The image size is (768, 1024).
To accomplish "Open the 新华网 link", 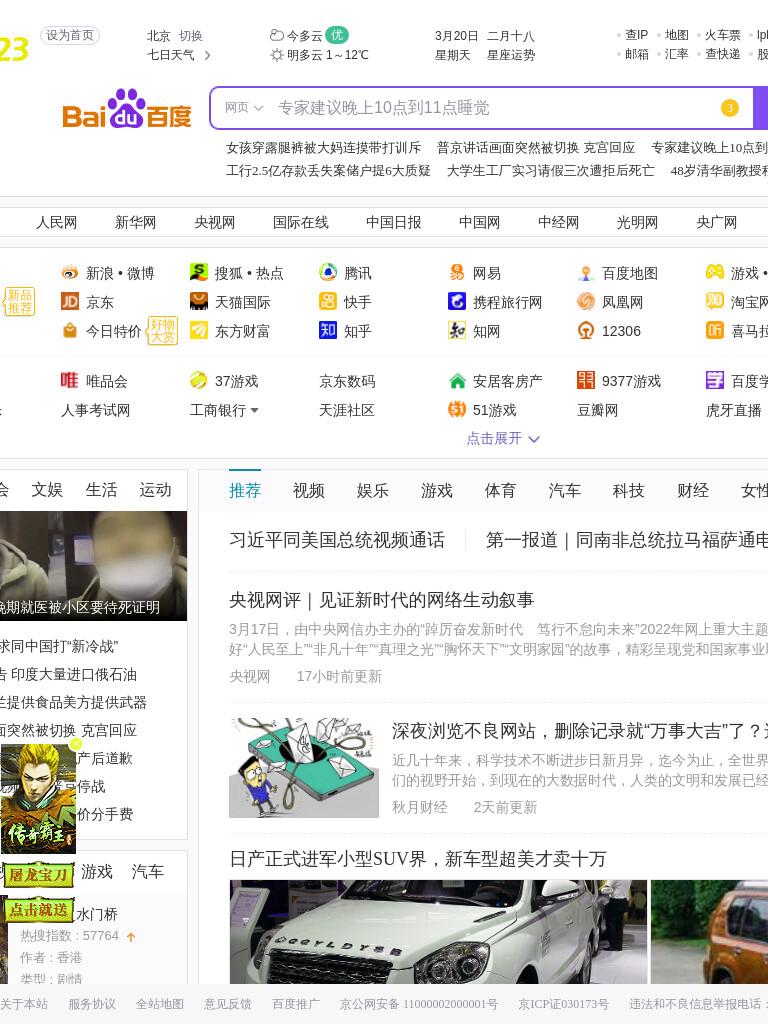I will tap(135, 223).
